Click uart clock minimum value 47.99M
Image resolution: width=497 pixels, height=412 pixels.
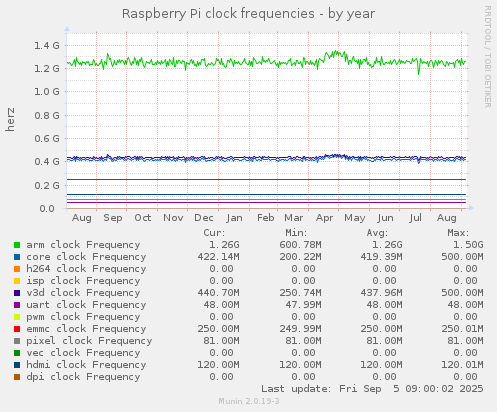tap(303, 305)
